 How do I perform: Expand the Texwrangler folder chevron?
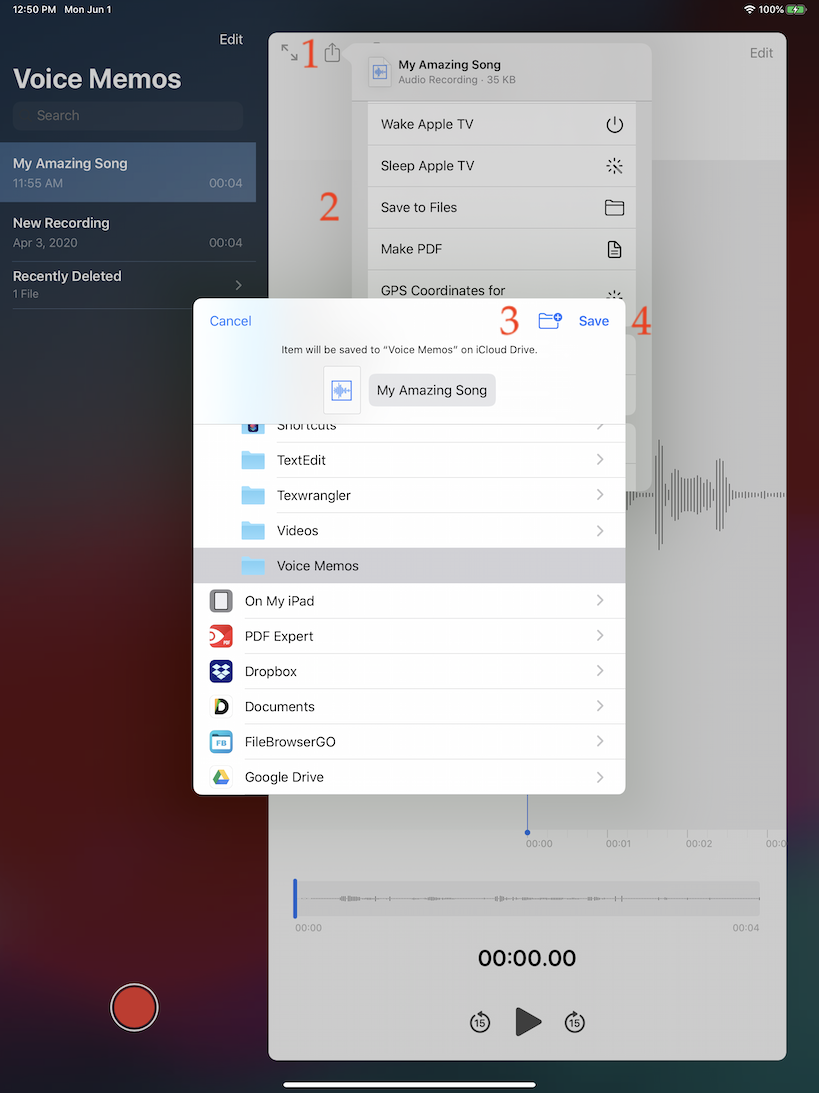point(600,494)
